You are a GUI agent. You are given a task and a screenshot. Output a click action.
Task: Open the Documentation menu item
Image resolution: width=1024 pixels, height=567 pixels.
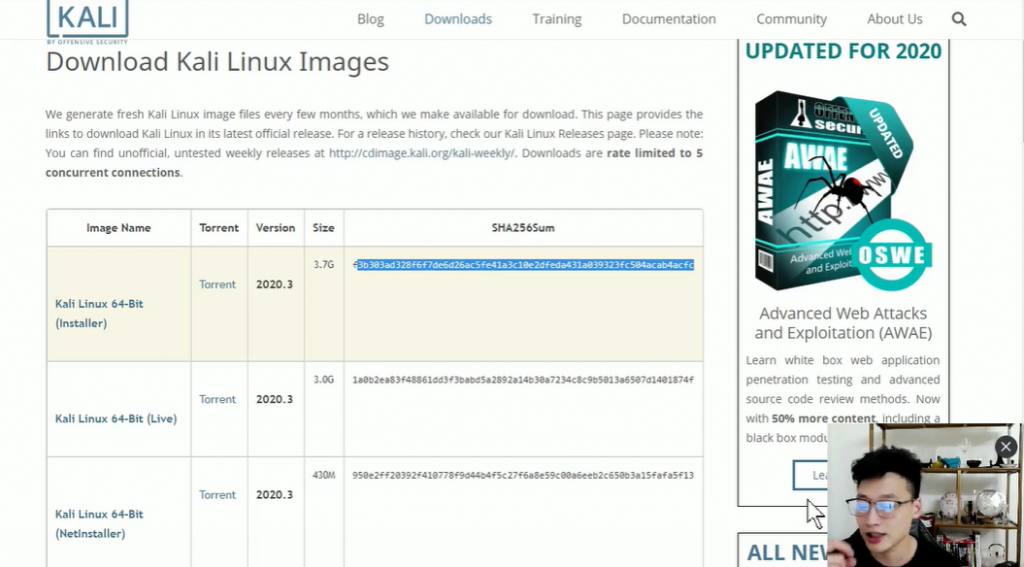click(x=669, y=19)
